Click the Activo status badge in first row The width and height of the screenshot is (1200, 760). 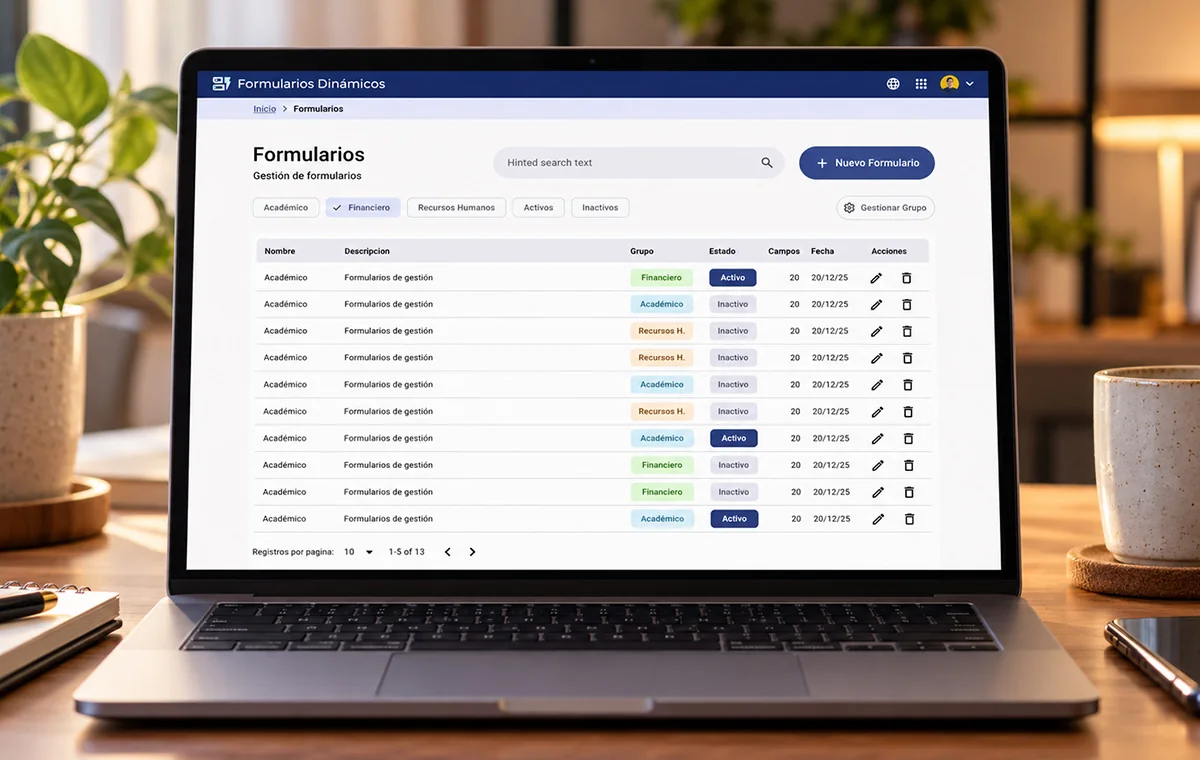point(733,278)
